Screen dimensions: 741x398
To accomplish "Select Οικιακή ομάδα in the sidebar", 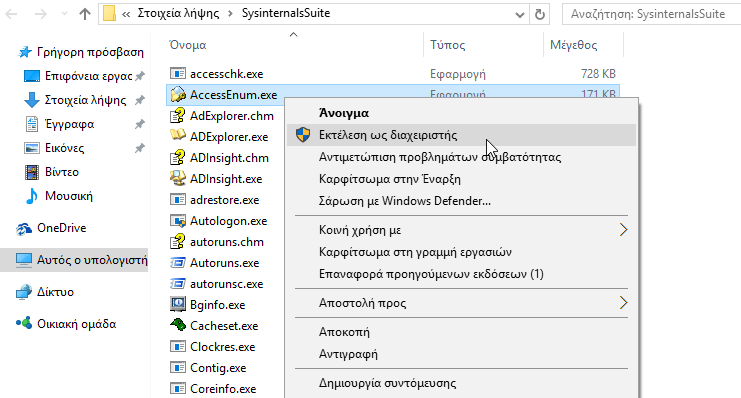I will tap(66, 324).
